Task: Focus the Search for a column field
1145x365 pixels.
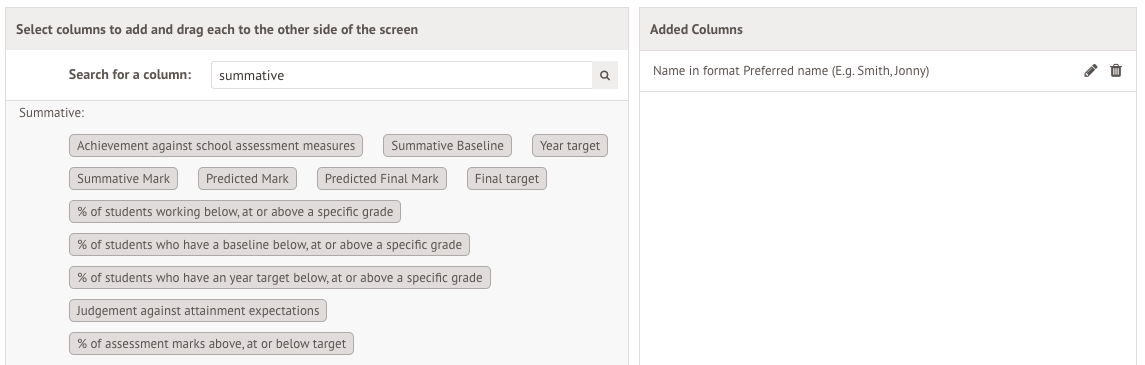Action: pyautogui.click(x=402, y=75)
